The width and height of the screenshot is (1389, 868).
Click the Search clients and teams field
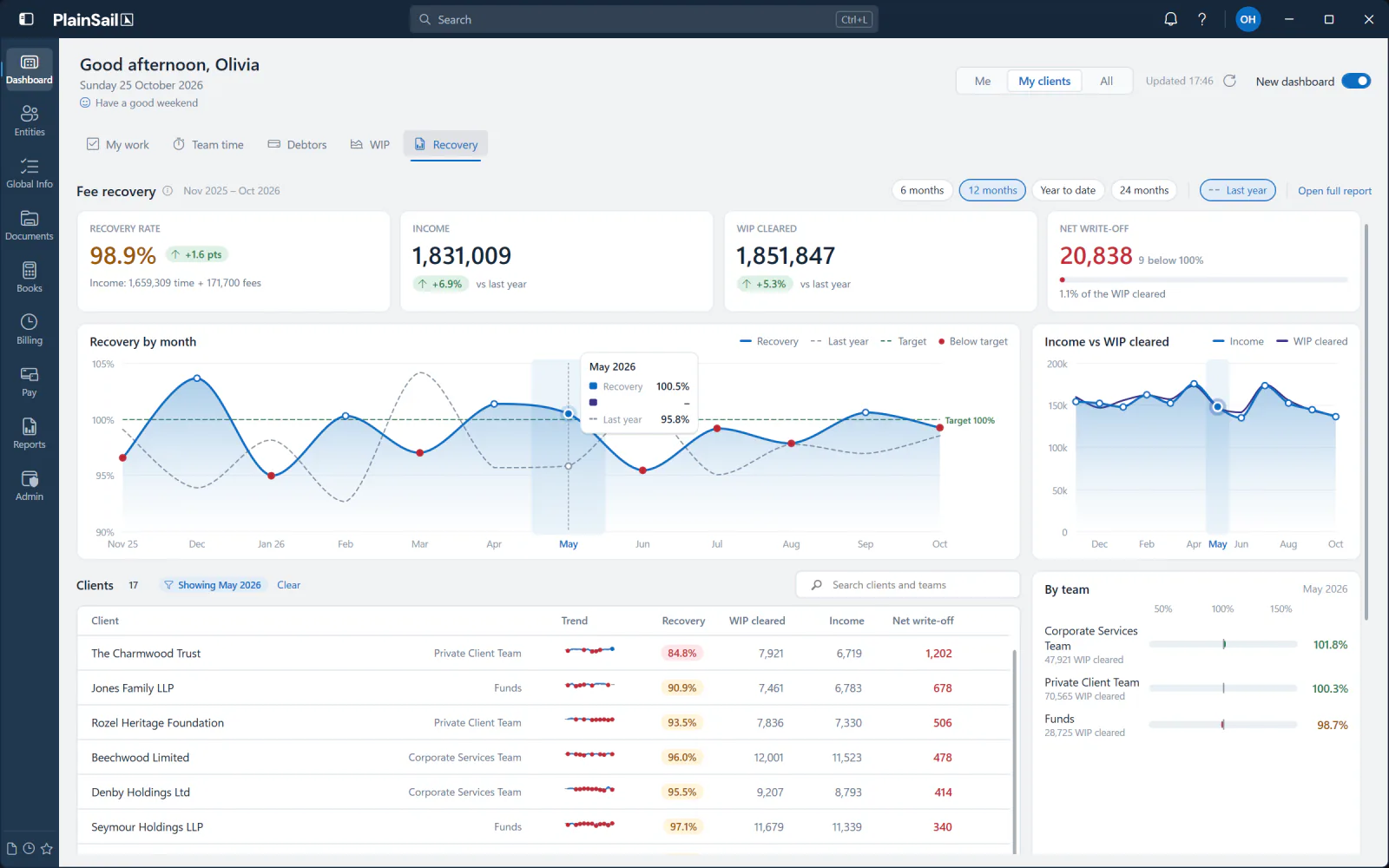[x=908, y=585]
